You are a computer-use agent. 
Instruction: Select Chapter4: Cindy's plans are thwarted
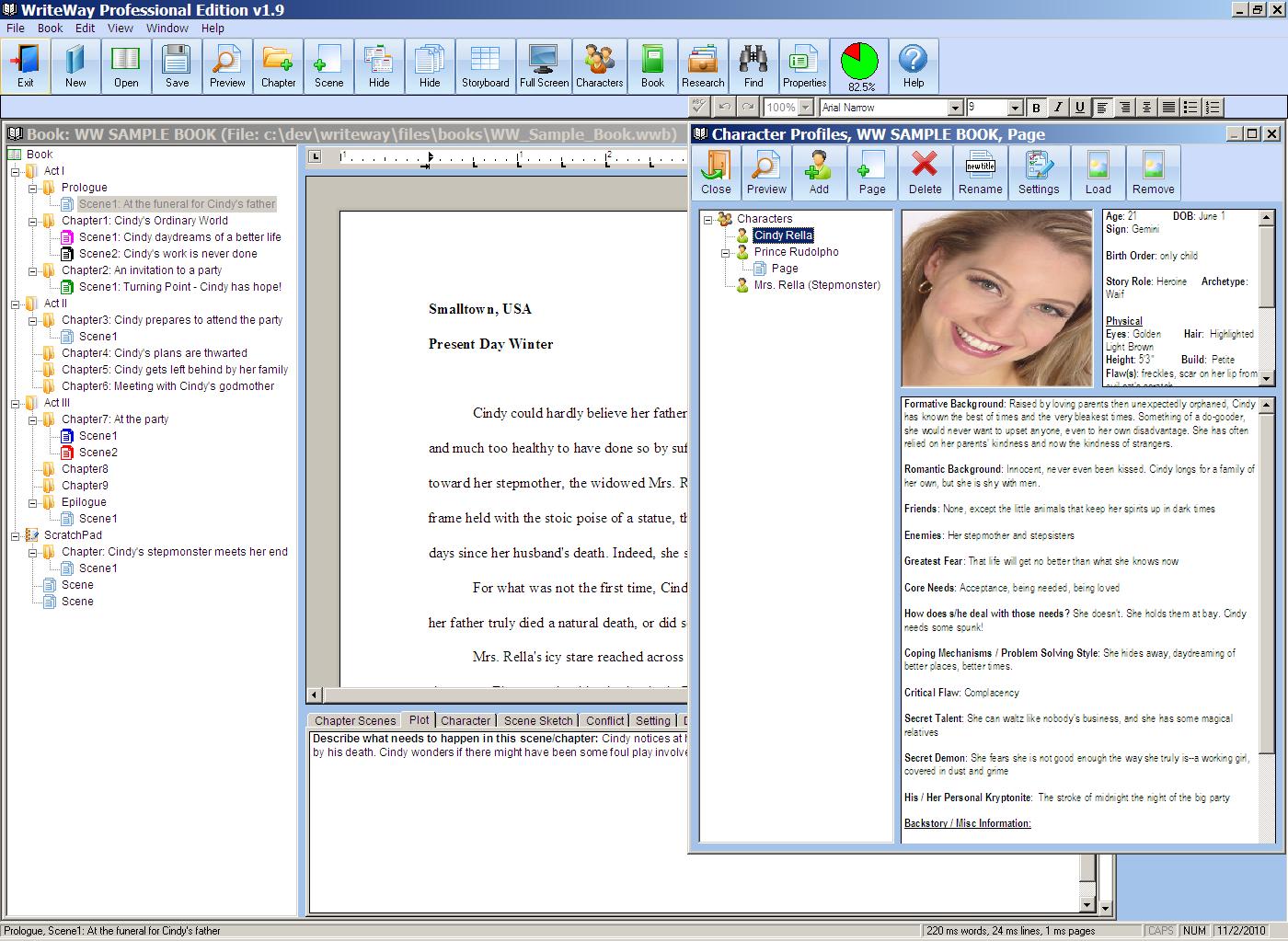pyautogui.click(x=155, y=353)
